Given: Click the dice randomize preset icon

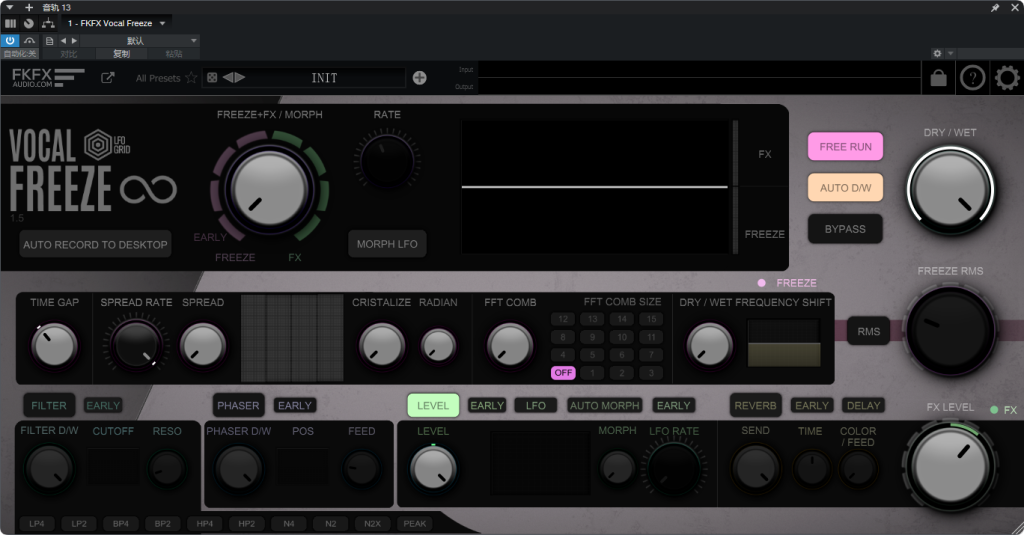Looking at the screenshot, I should tap(212, 78).
